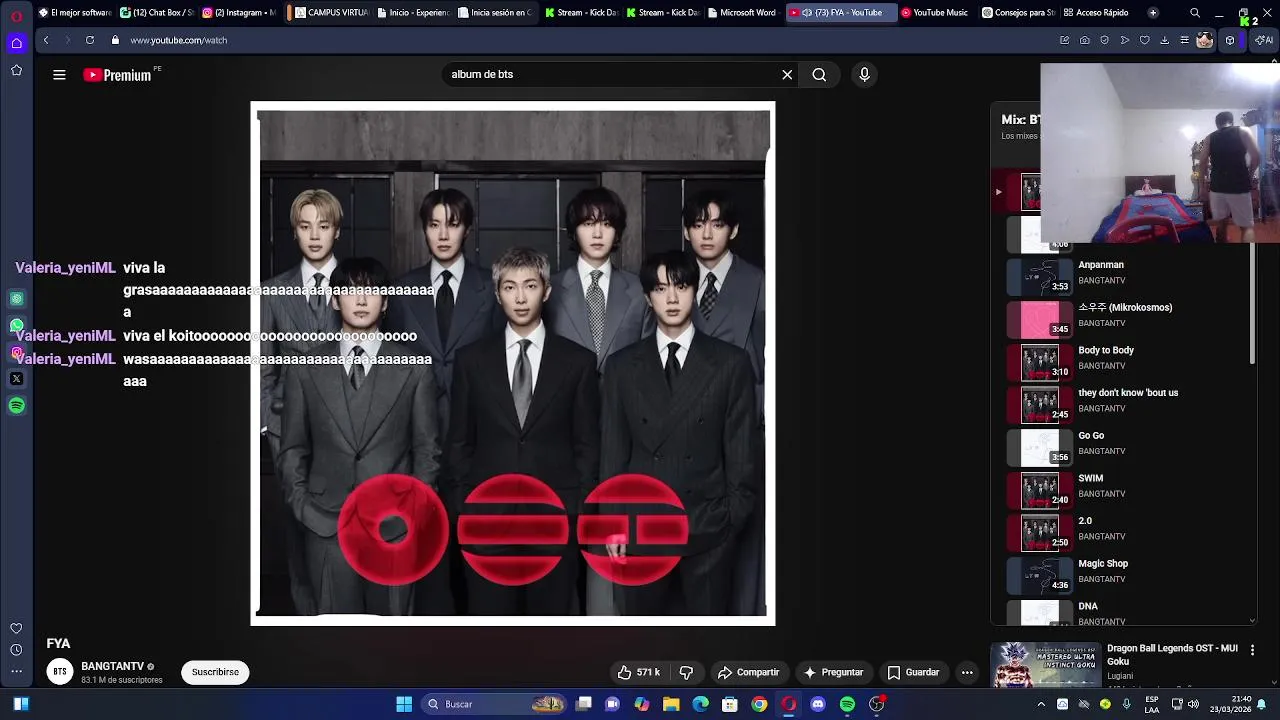
Task: Open X (Twitter) in Opera sidebar
Action: (16, 379)
